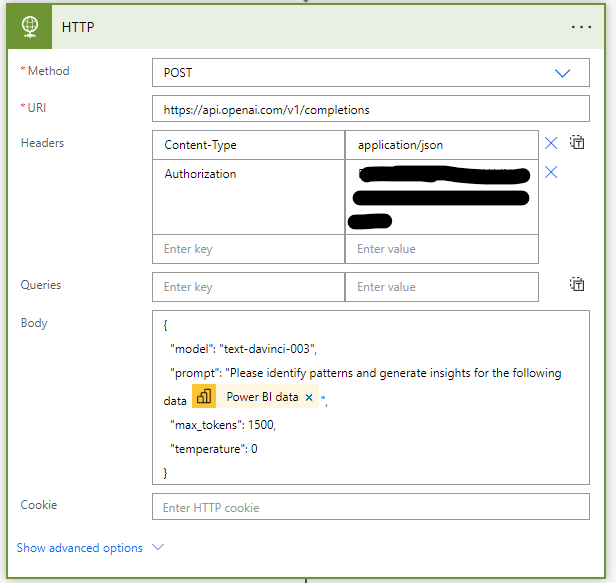Viewport: 616px width, 583px height.
Task: Click the Headers Enter value field
Action: [442, 249]
